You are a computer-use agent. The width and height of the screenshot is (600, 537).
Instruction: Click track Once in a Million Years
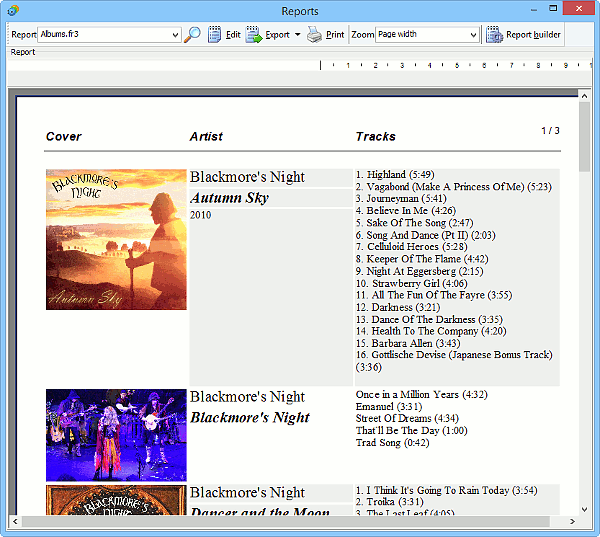click(422, 395)
